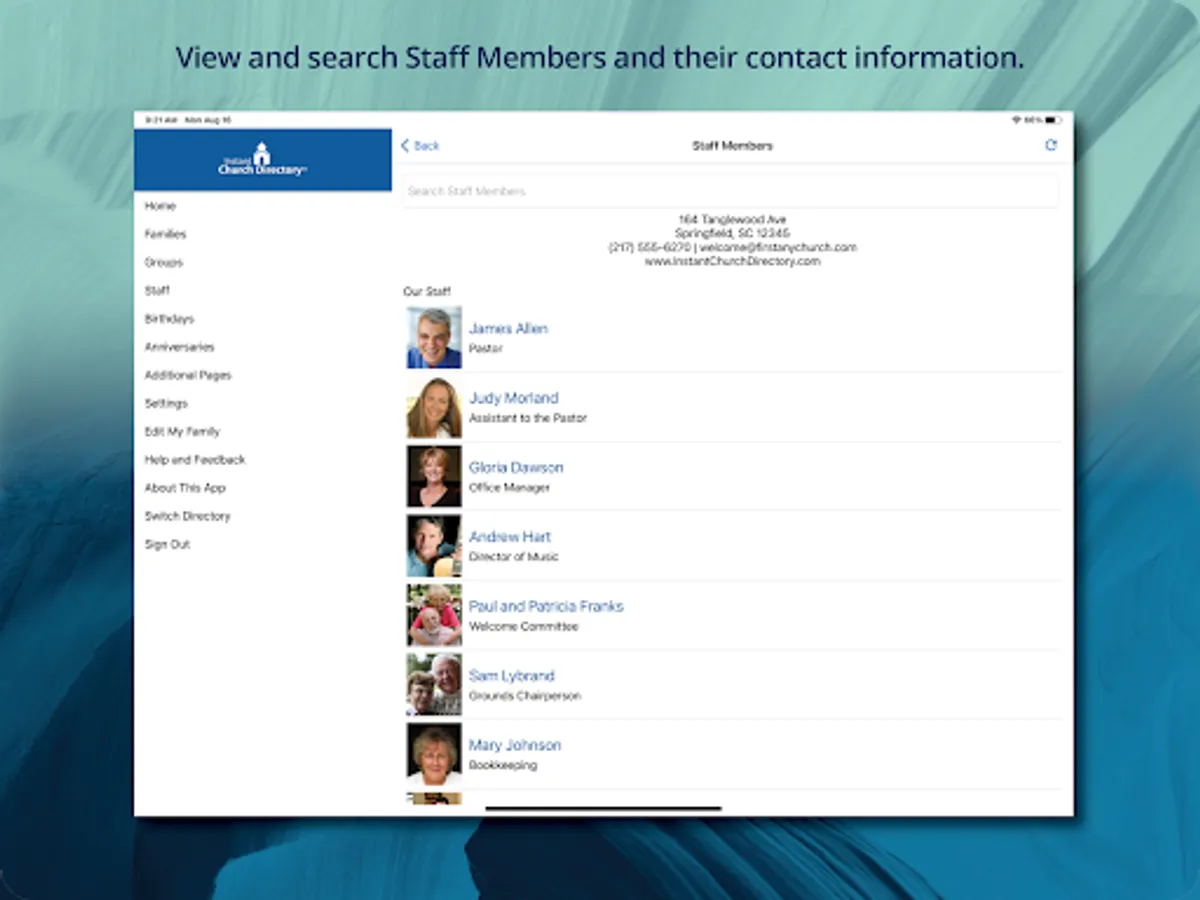The width and height of the screenshot is (1200, 900).
Task: Click the Staff Members page title
Action: [732, 146]
